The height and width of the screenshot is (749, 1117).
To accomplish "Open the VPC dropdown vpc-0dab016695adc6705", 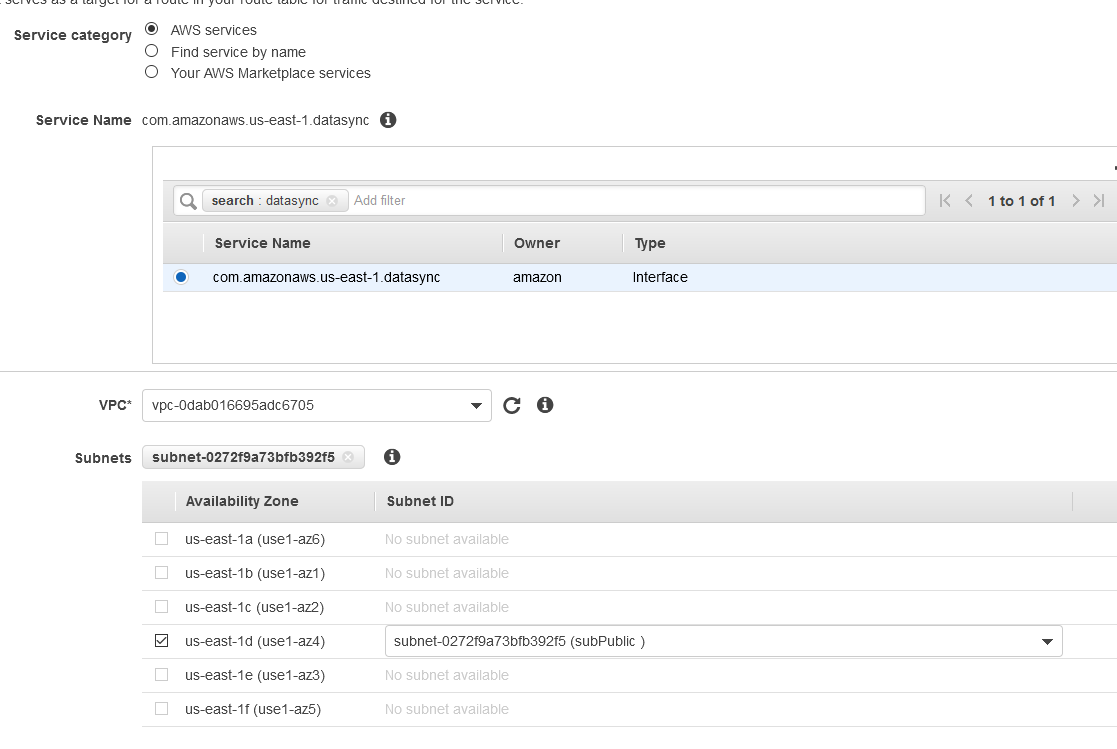I will (317, 406).
